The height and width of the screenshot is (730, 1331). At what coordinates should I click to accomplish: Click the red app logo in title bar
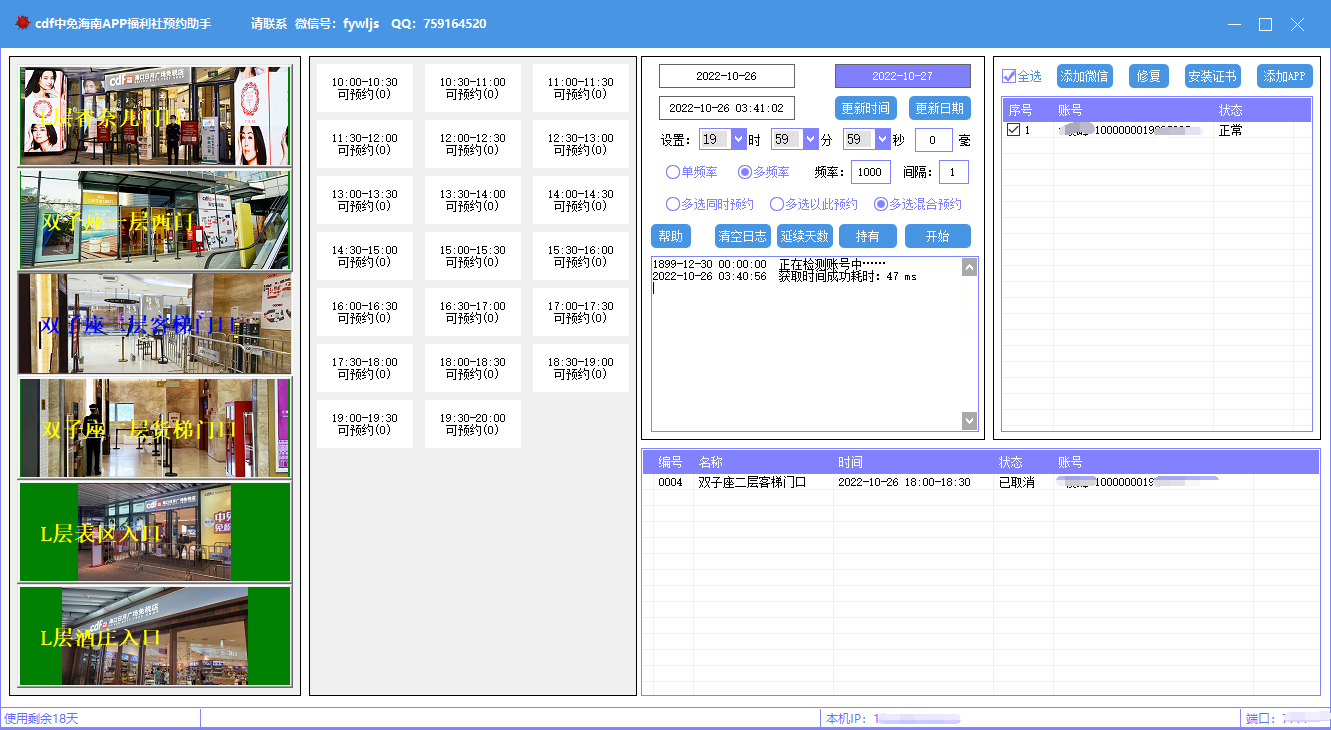(23, 23)
